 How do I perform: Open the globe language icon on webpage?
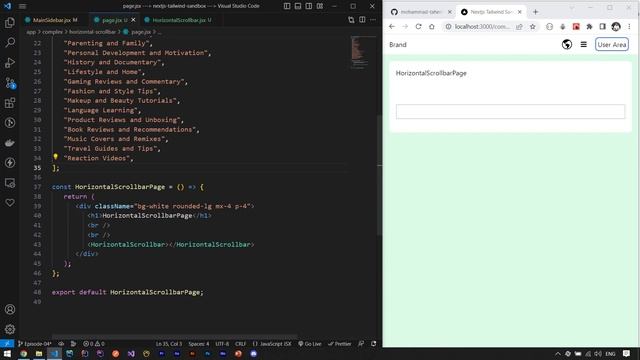click(x=567, y=44)
